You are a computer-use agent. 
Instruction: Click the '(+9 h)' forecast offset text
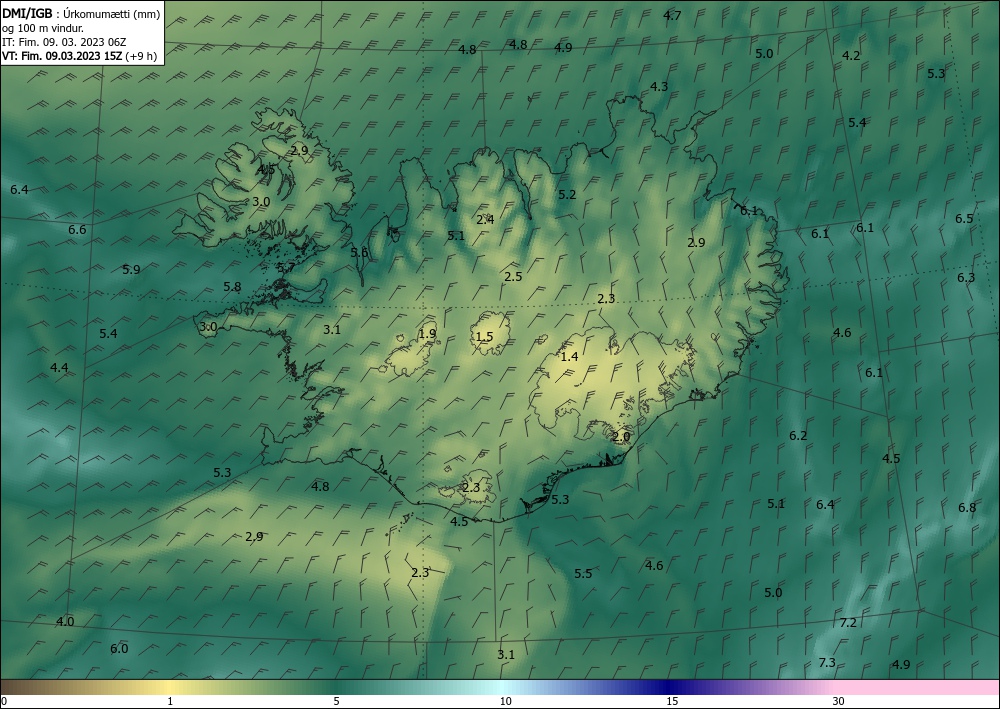coord(141,56)
